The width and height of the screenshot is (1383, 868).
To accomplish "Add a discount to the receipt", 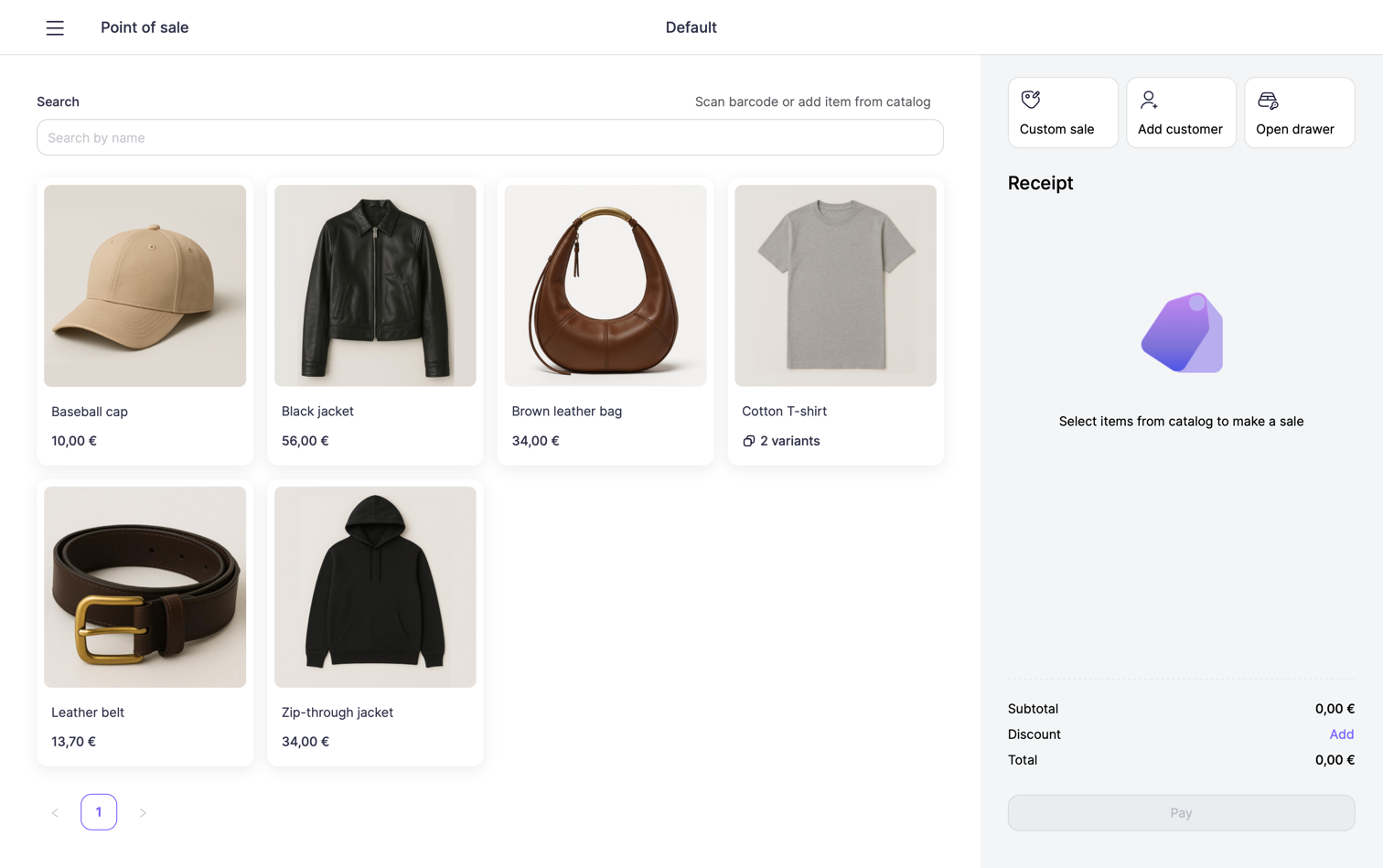I will pyautogui.click(x=1340, y=734).
